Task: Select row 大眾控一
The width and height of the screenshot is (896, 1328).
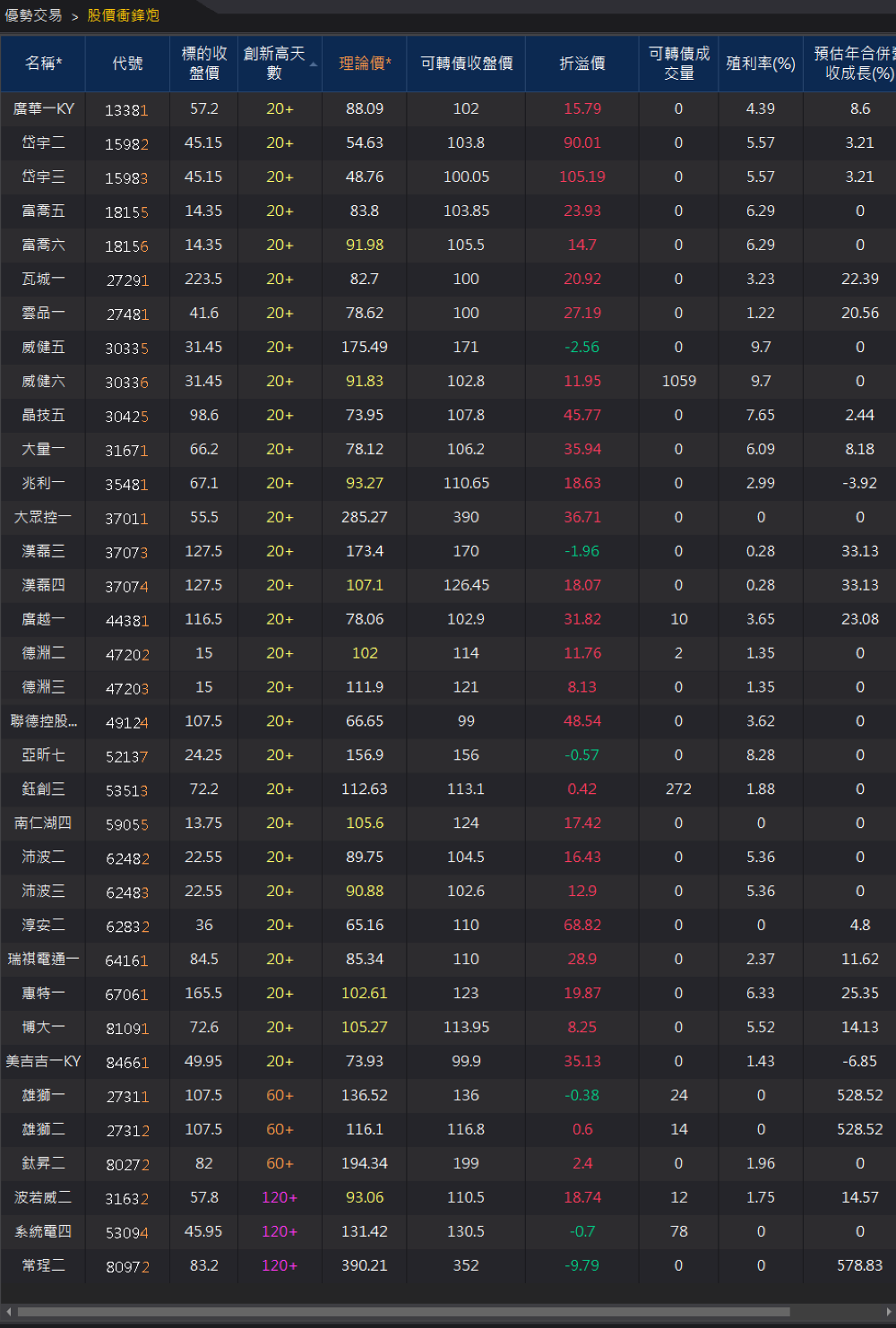Action: 448,517
